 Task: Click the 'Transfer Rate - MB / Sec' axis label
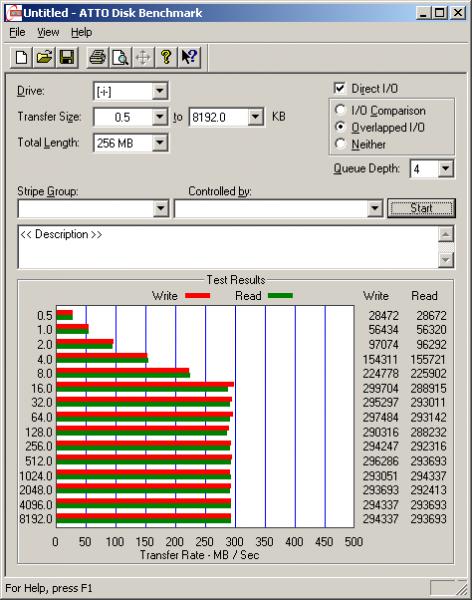199,555
